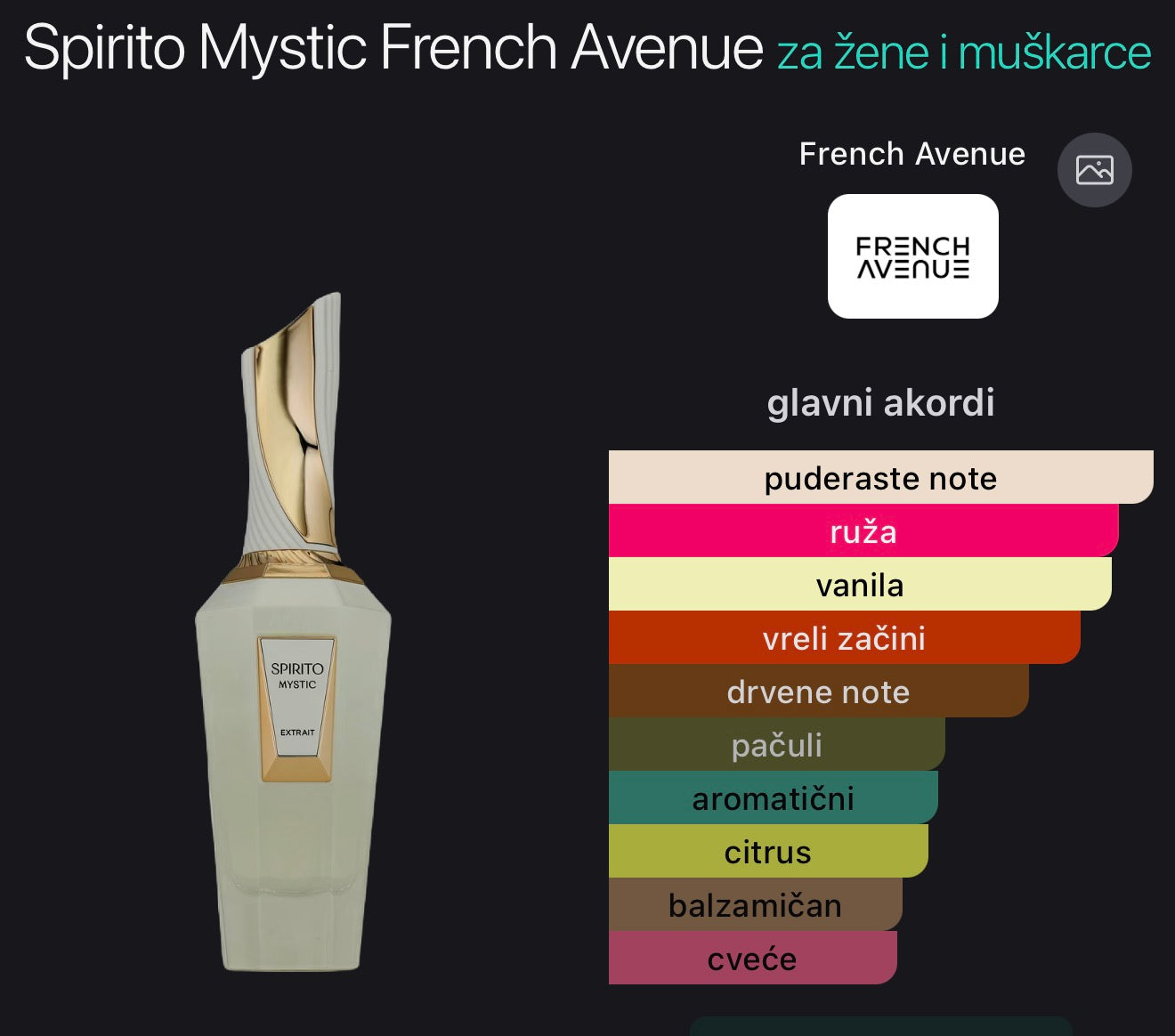
Task: Click the drvene note accord bar
Action: (x=818, y=691)
